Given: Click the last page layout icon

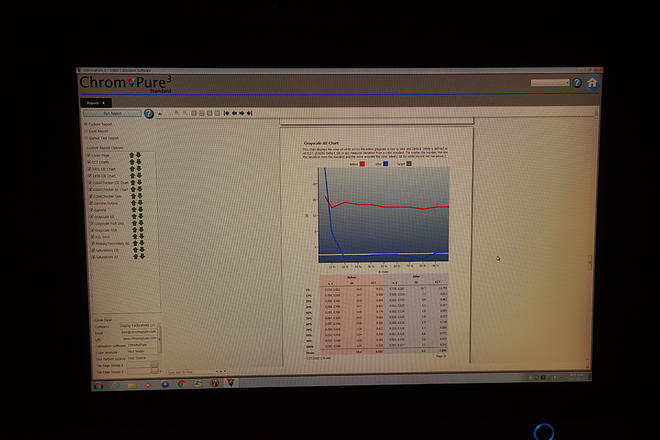Looking at the screenshot, I should coord(217,113).
